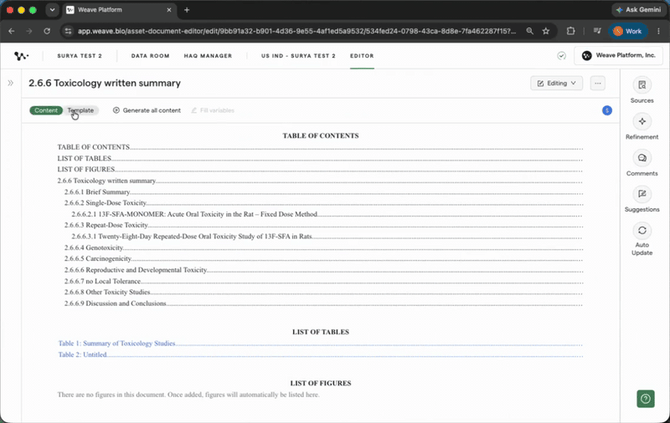The width and height of the screenshot is (670, 423).
Task: Close the Weave Platform tab
Action: [169, 10]
